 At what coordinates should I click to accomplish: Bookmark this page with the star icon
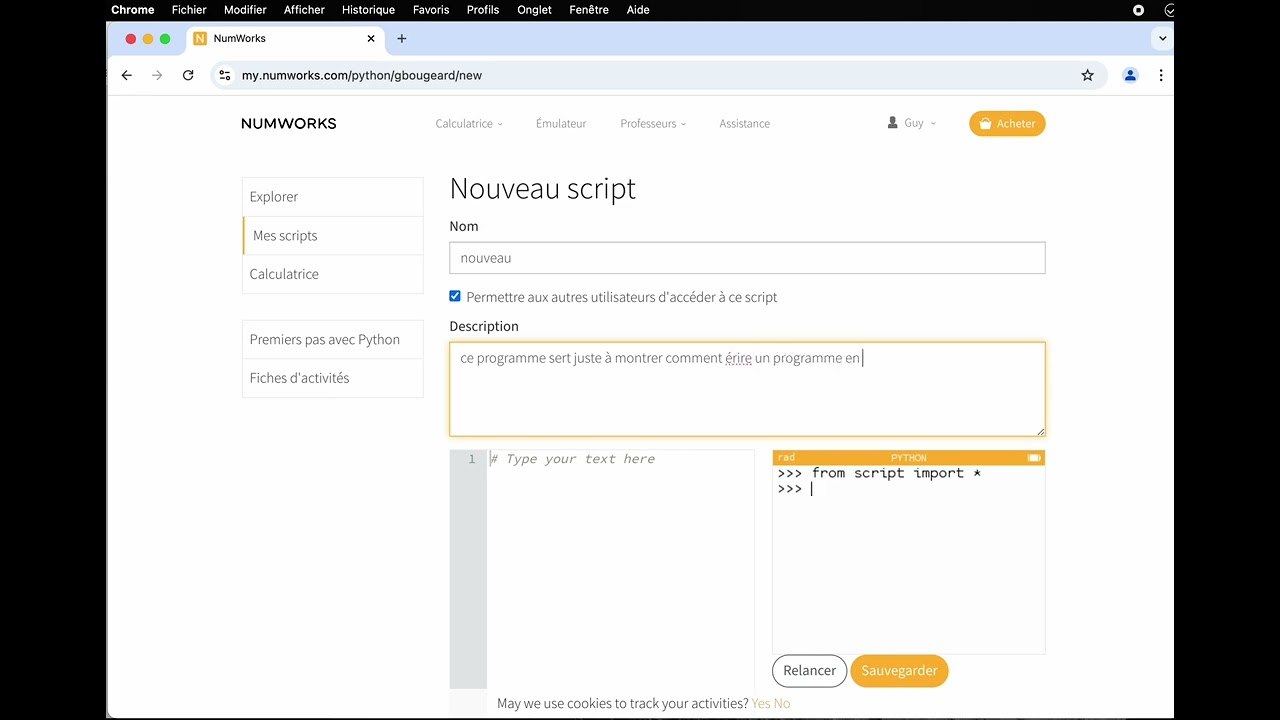point(1088,75)
